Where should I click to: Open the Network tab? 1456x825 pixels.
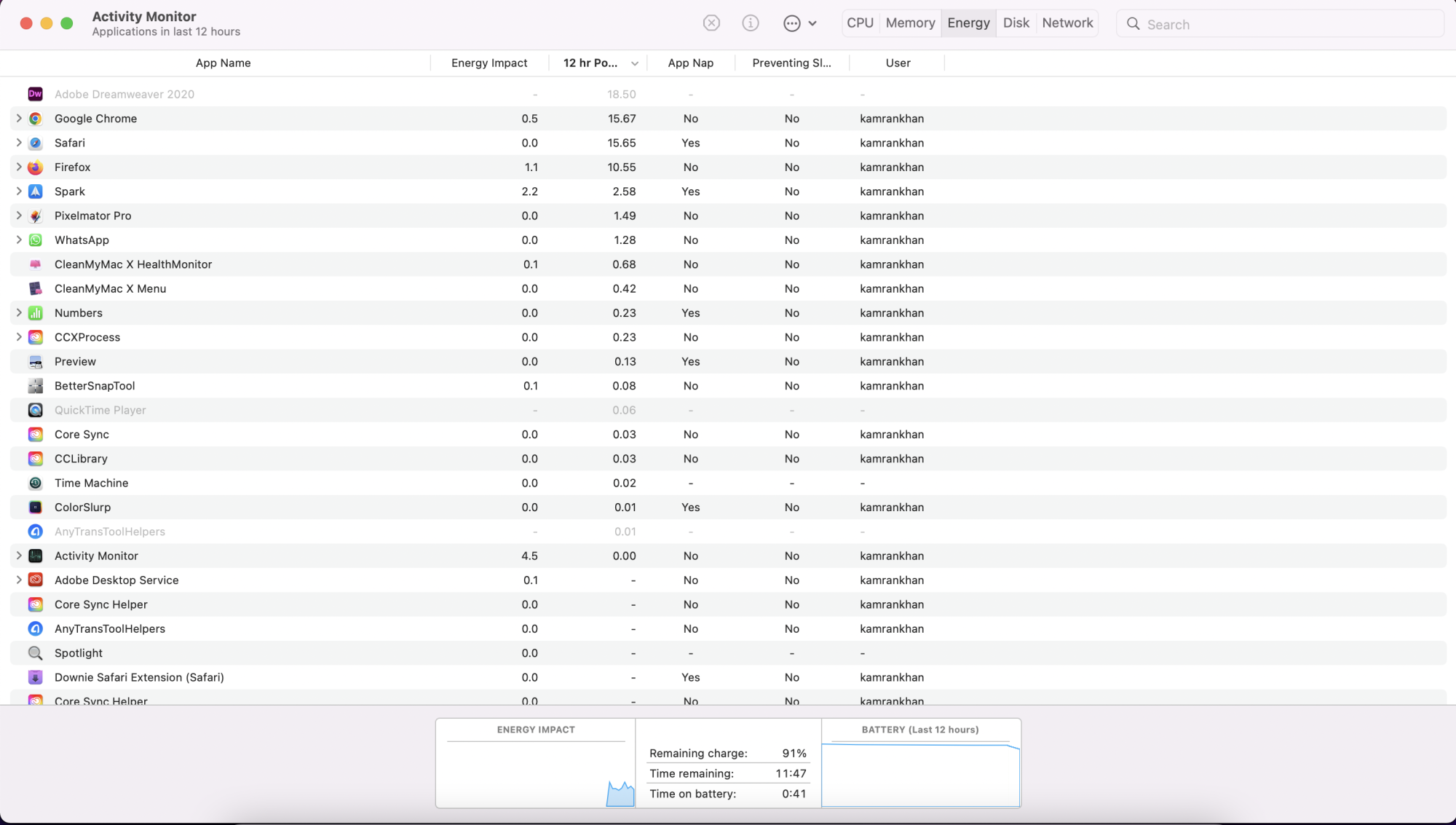(1067, 23)
